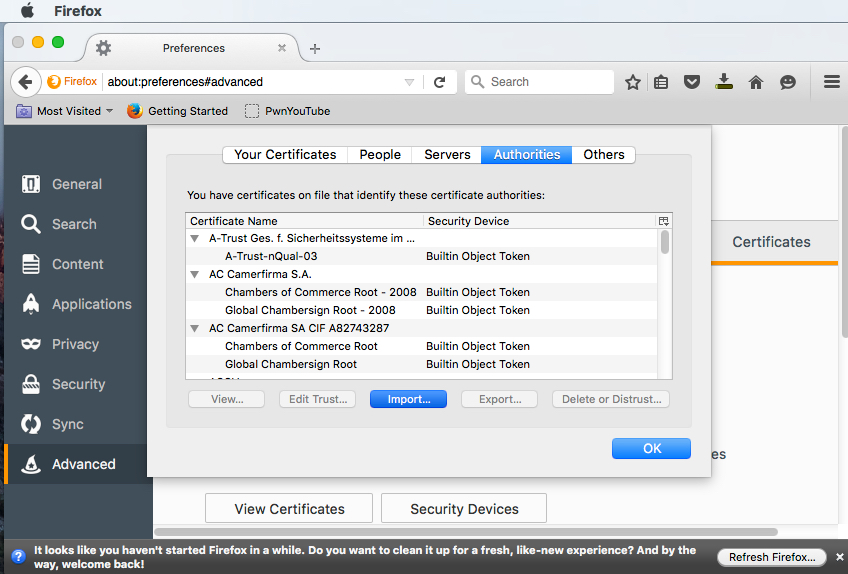Sort by the Security Device column header

(539, 221)
